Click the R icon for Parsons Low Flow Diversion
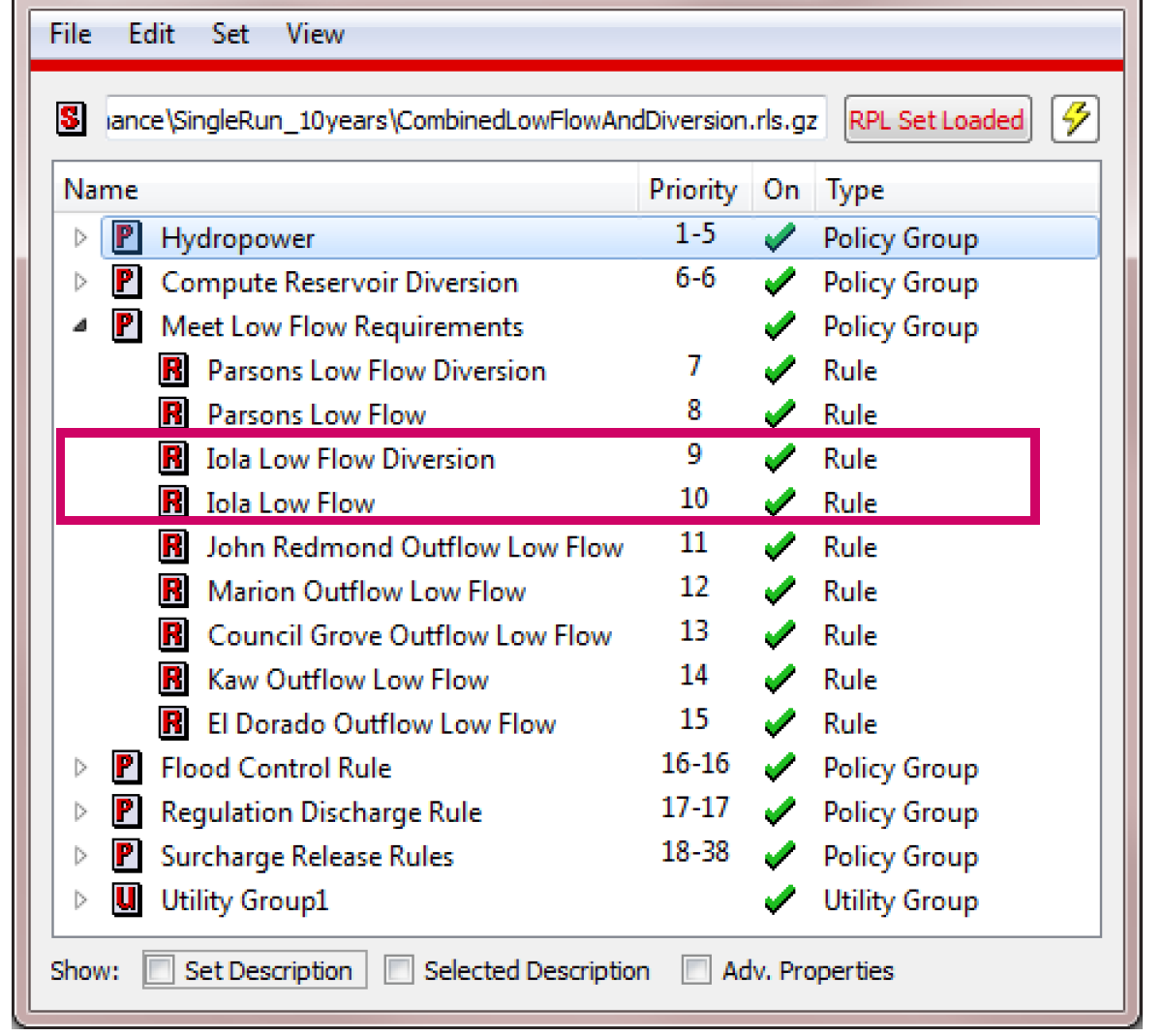1162x1036 pixels. 173,370
